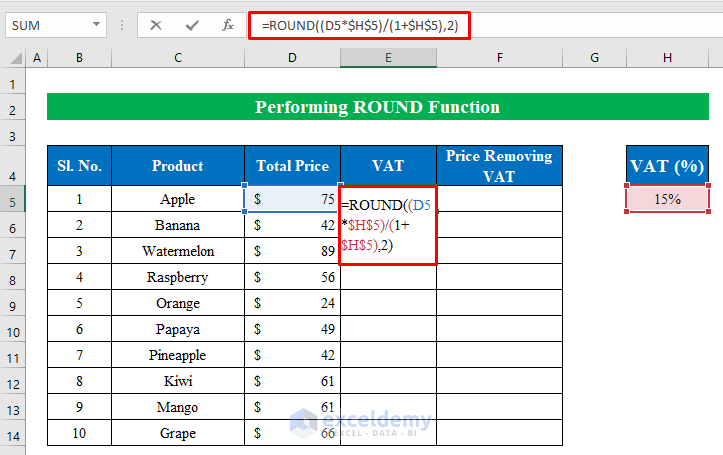Select the Apple product cell

tap(178, 199)
